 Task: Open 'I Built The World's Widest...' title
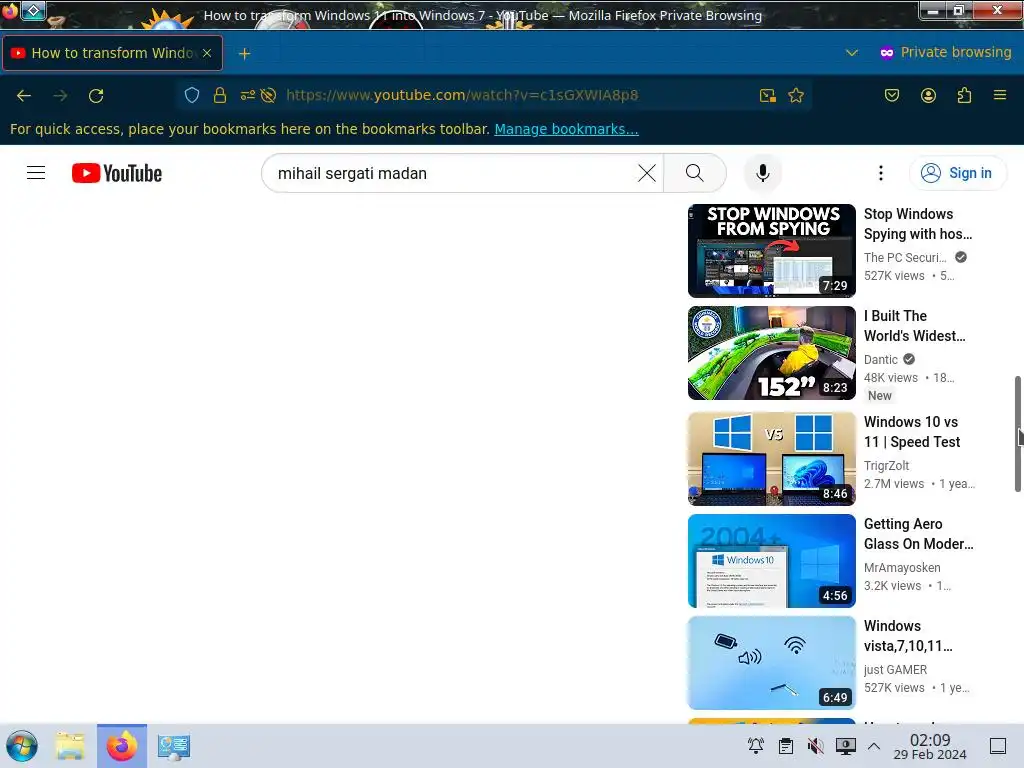pos(914,326)
